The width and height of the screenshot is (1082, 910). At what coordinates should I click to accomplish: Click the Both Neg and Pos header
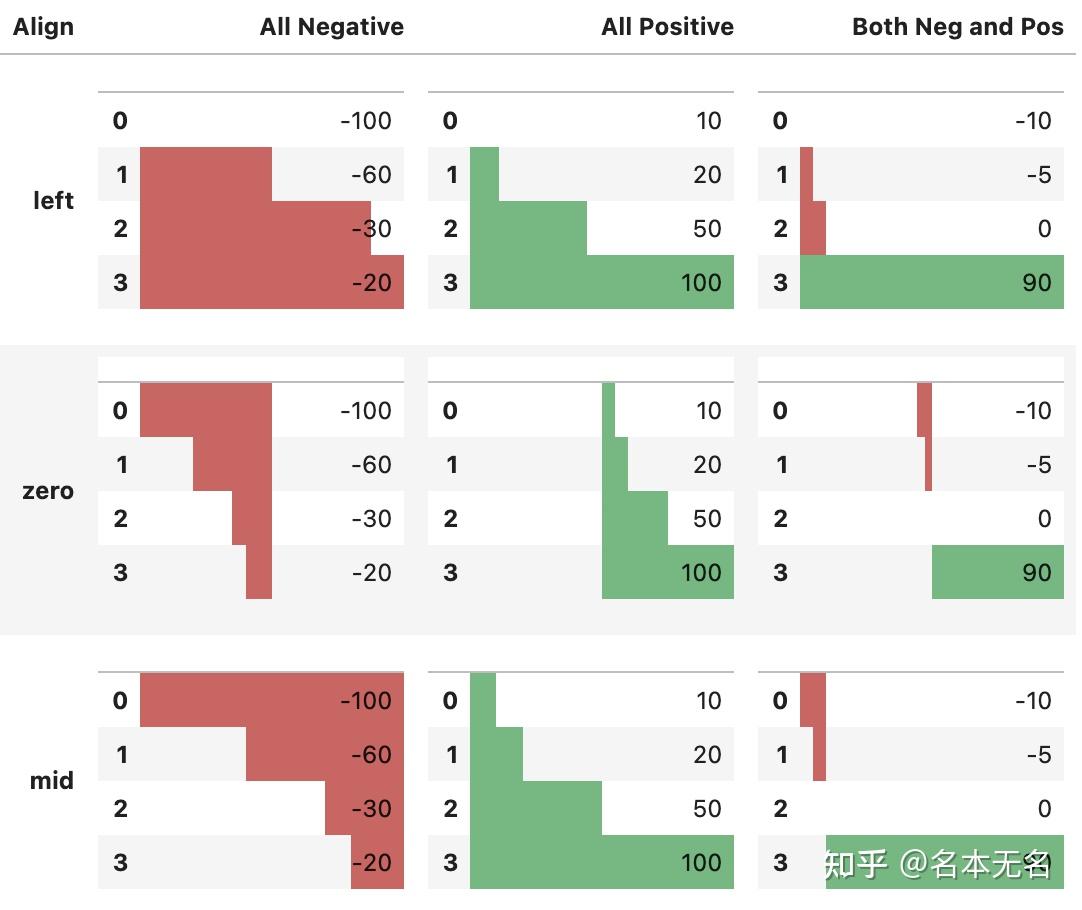[x=958, y=27]
